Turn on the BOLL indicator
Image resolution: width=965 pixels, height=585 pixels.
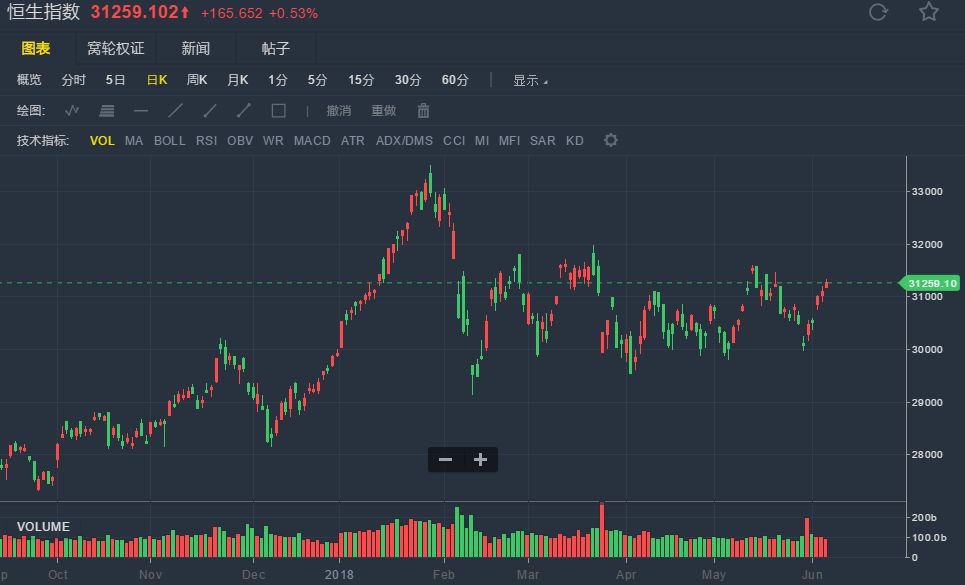169,141
